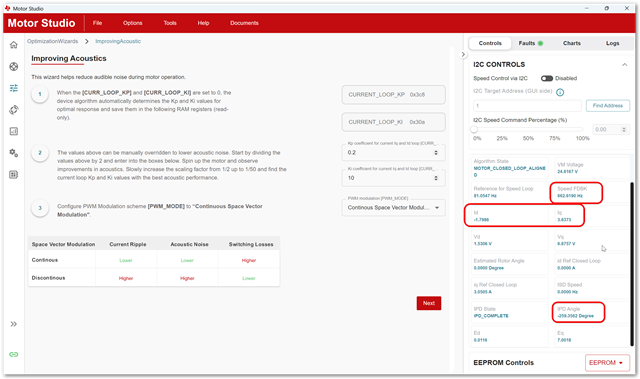
Task: Collapse the right panel with arrow handle
Action: coord(463,54)
